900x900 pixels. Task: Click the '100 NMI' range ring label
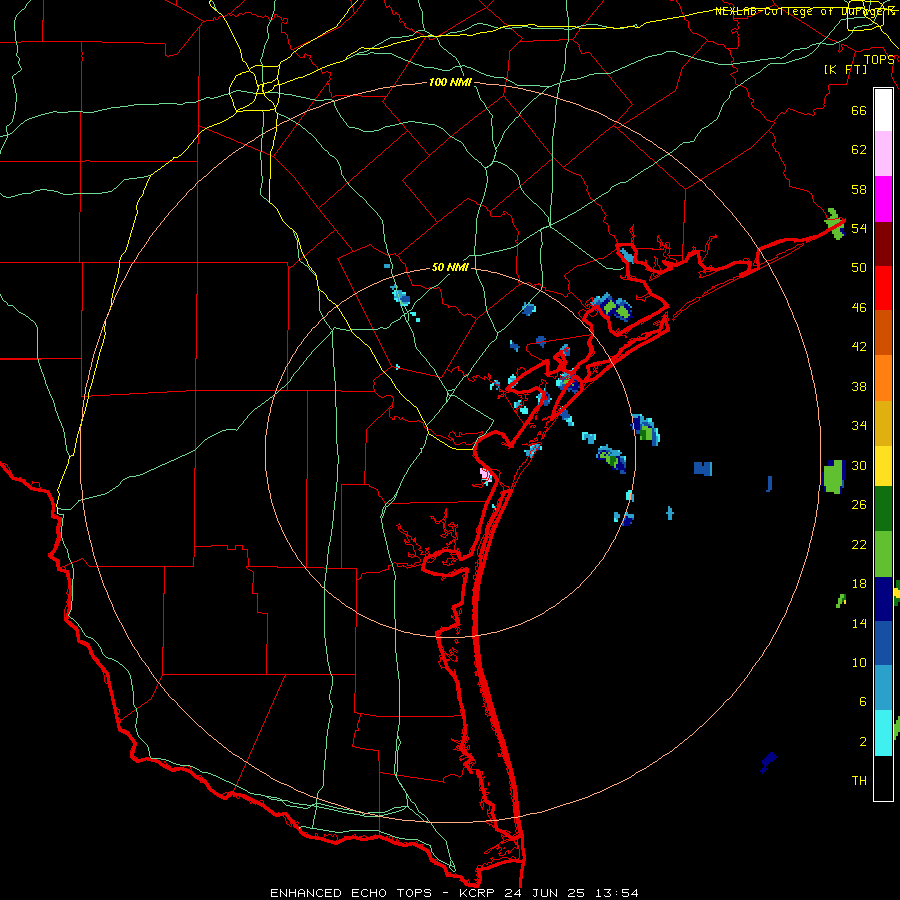click(x=450, y=82)
